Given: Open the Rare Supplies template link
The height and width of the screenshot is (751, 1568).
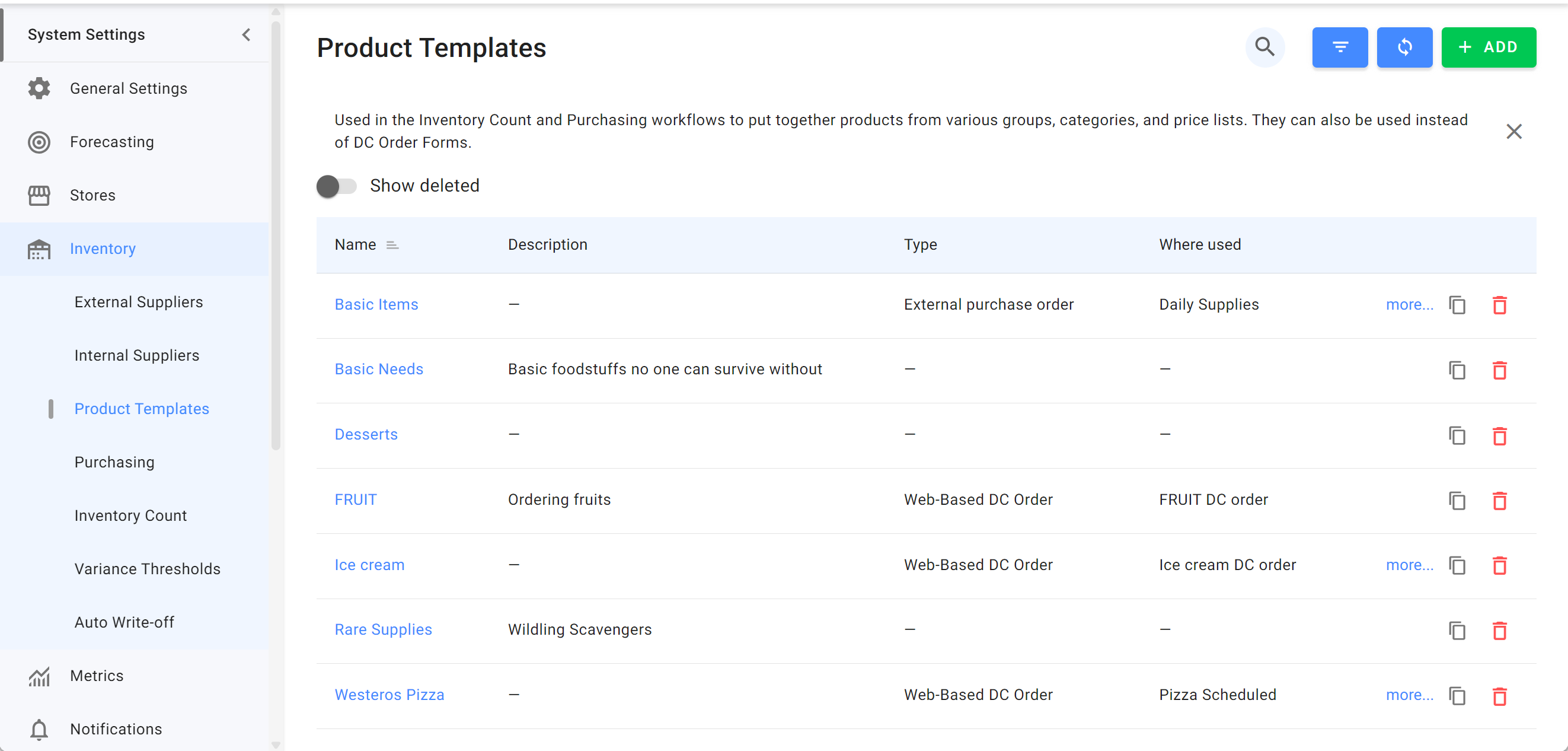Looking at the screenshot, I should [x=383, y=629].
